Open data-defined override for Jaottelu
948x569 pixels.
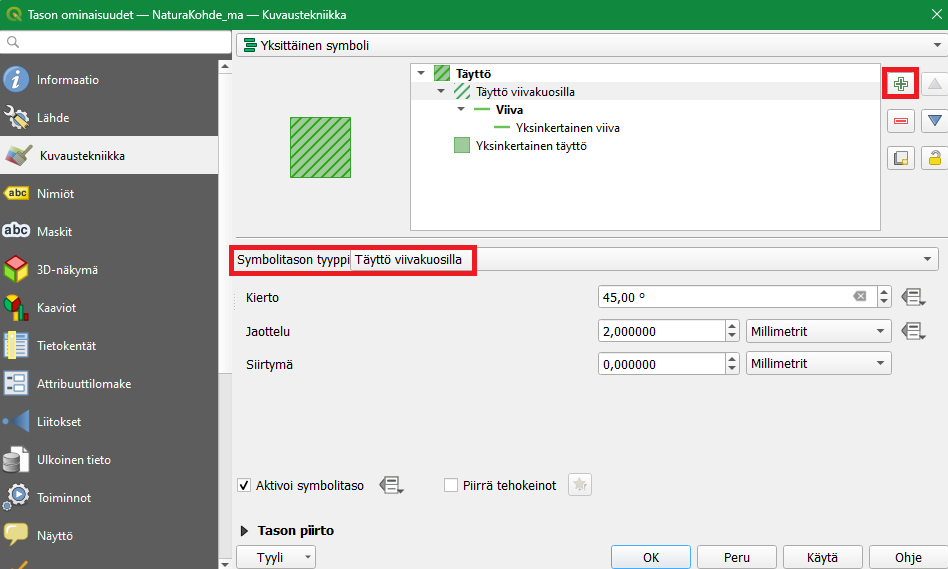pos(911,331)
